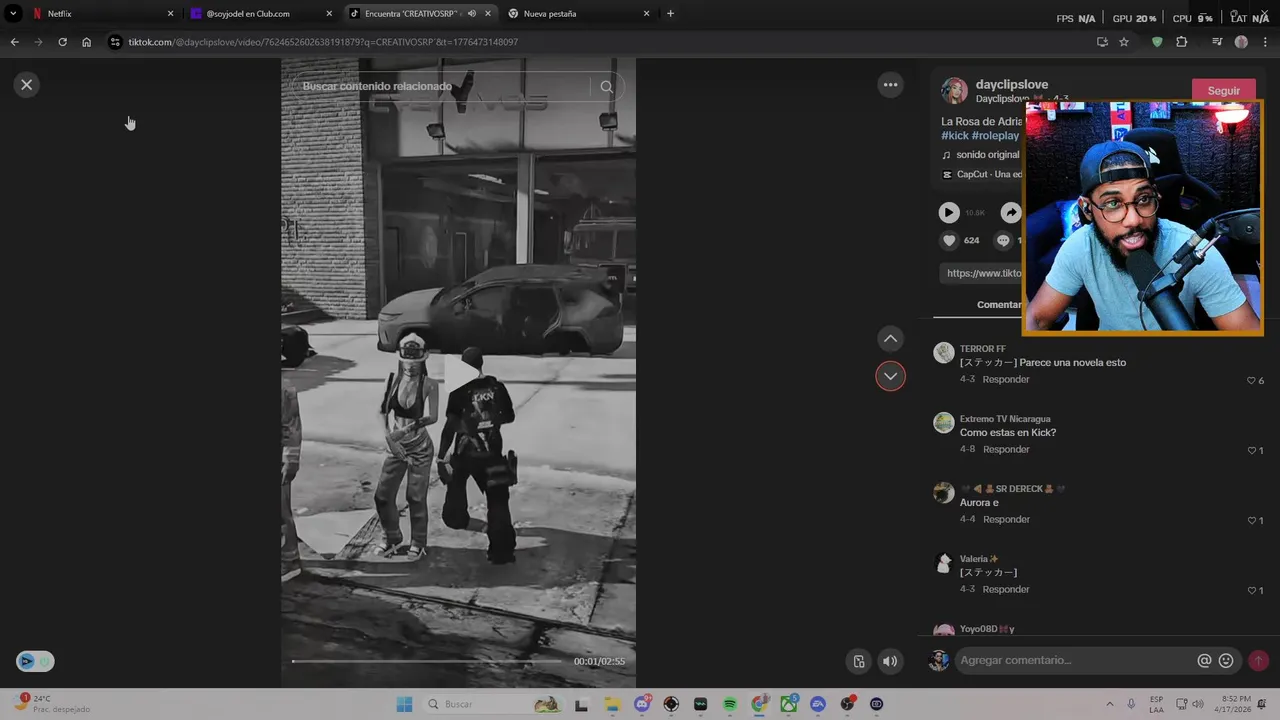1280x720 pixels.
Task: Bookmark this page with the star icon
Action: (x=1124, y=42)
